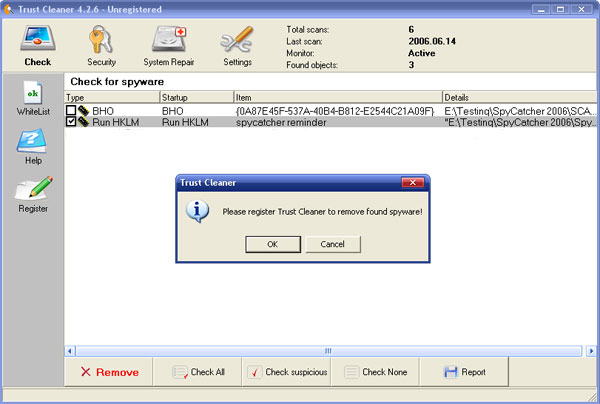Viewport: 600px width, 404px height.
Task: Open the Help book icon
Action: 32,141
